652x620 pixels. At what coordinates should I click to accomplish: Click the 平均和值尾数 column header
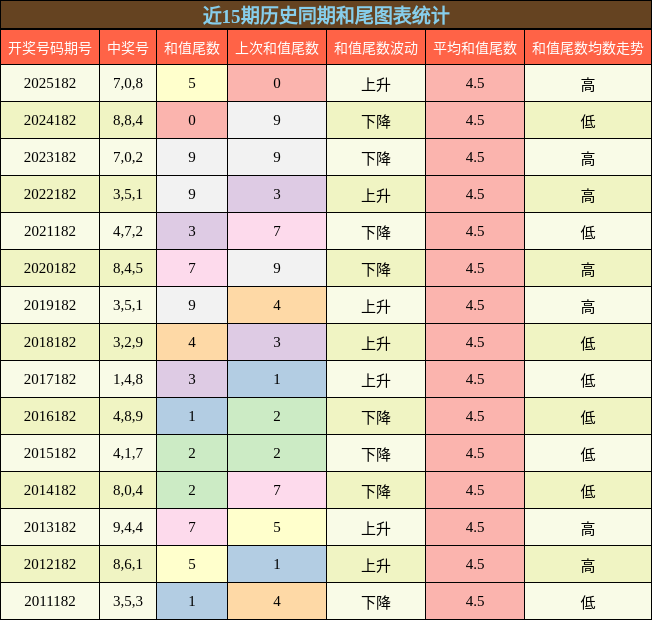coord(475,47)
